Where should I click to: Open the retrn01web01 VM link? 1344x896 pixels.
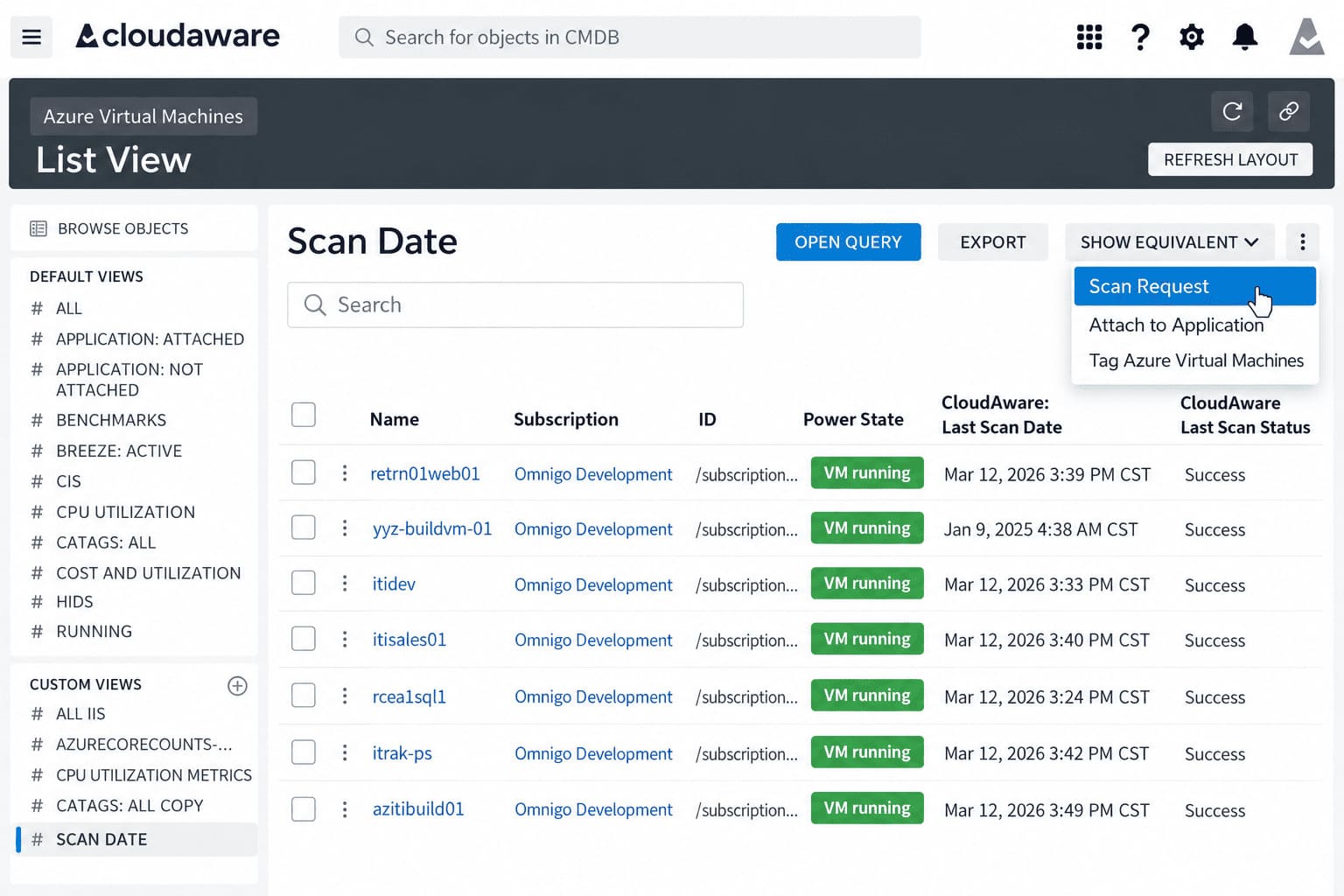pos(425,473)
